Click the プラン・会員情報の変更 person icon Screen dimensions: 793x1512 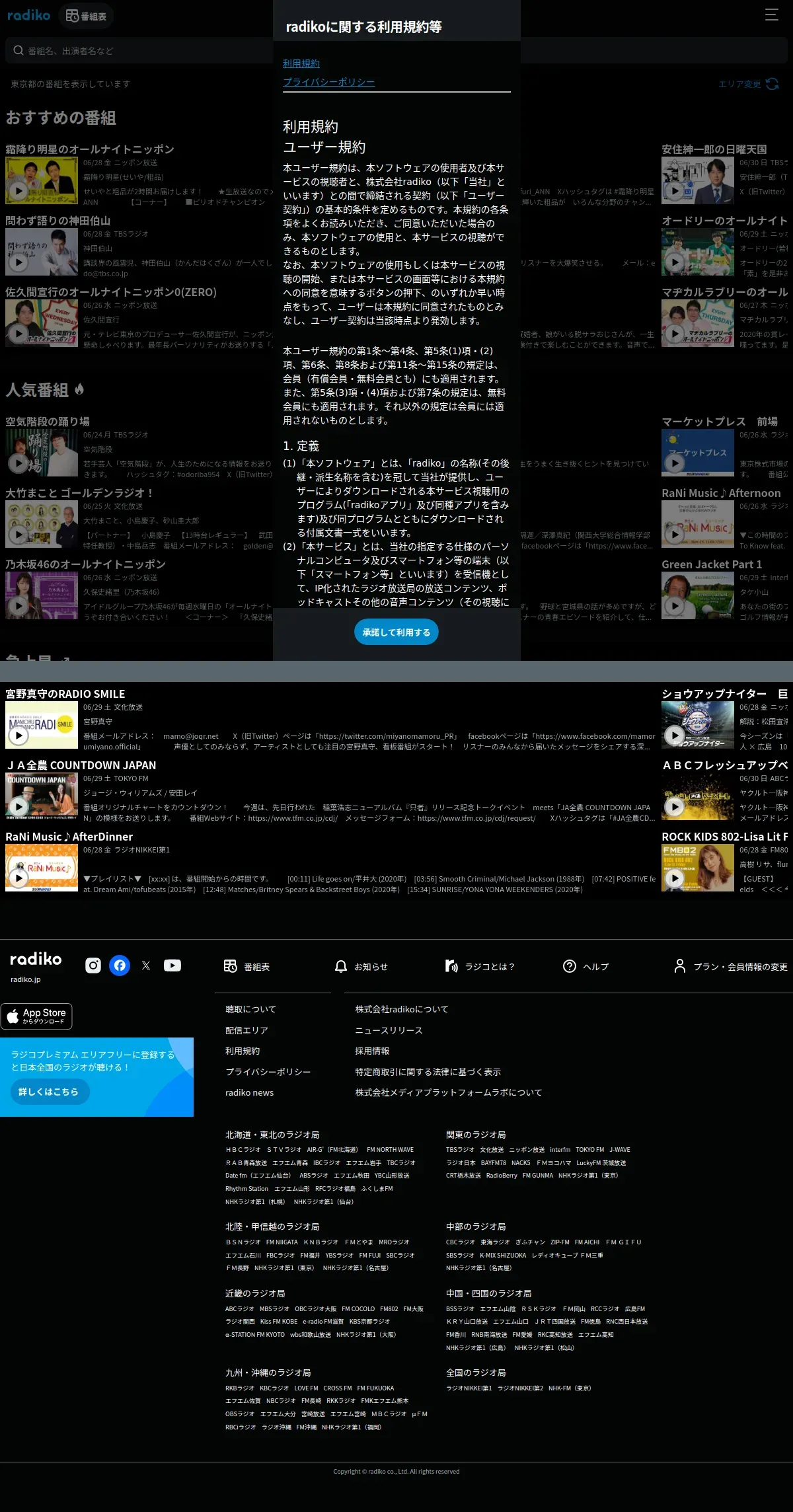pos(679,966)
